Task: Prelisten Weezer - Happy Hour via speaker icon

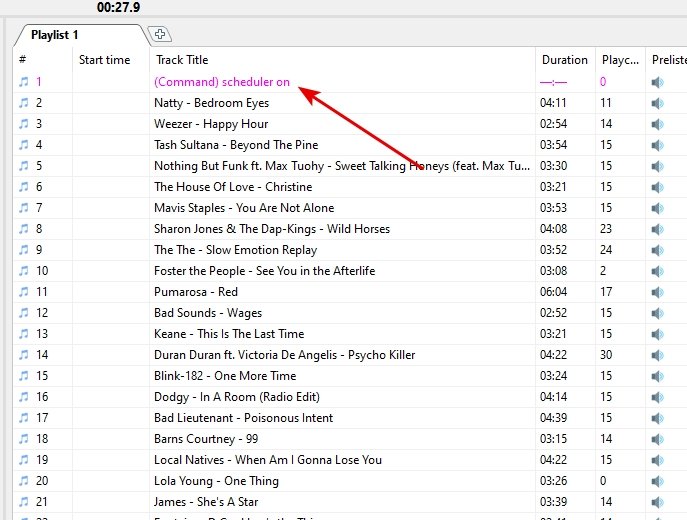Action: (x=658, y=124)
